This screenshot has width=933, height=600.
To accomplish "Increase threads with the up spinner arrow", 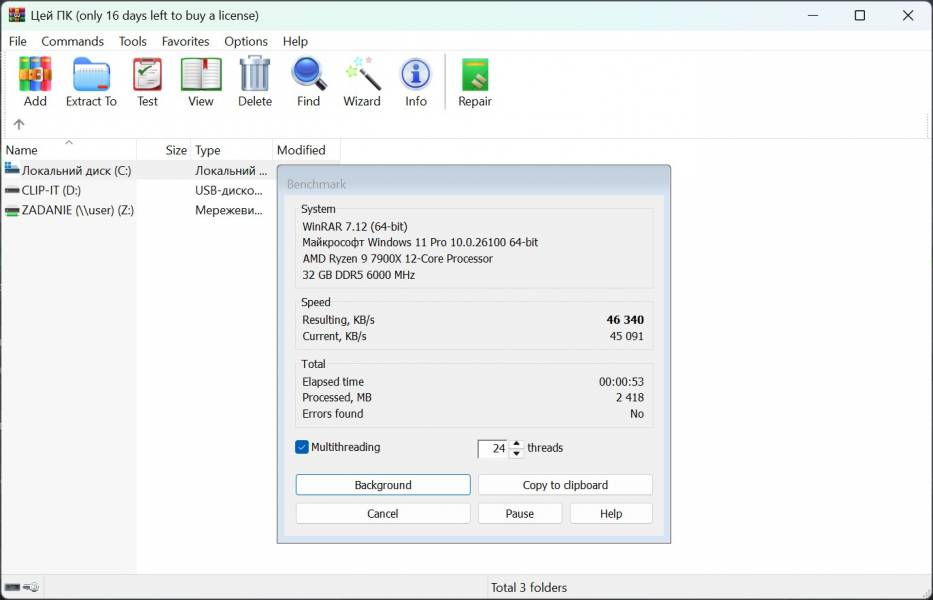I will pos(516,443).
